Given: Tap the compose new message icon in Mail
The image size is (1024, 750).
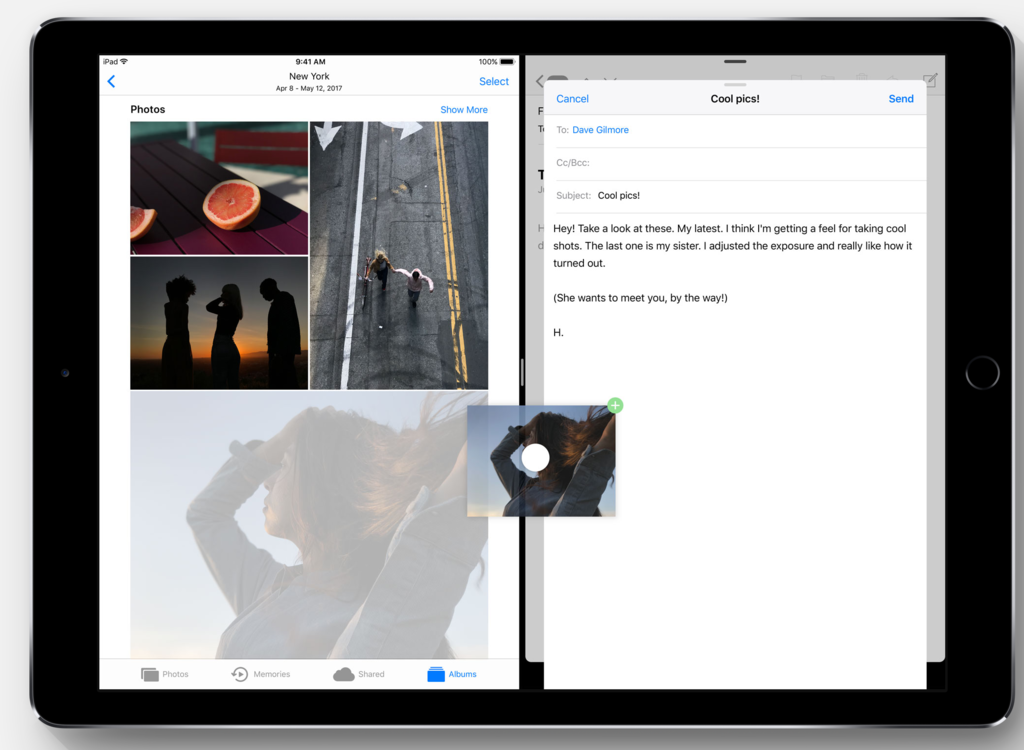Looking at the screenshot, I should tap(930, 80).
